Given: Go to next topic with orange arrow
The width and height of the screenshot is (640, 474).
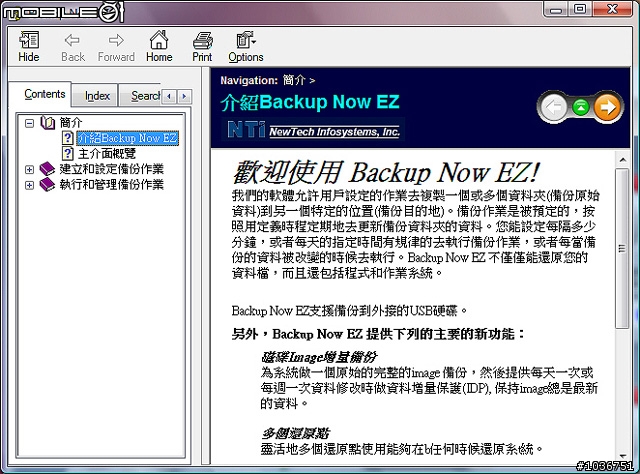Looking at the screenshot, I should 608,107.
